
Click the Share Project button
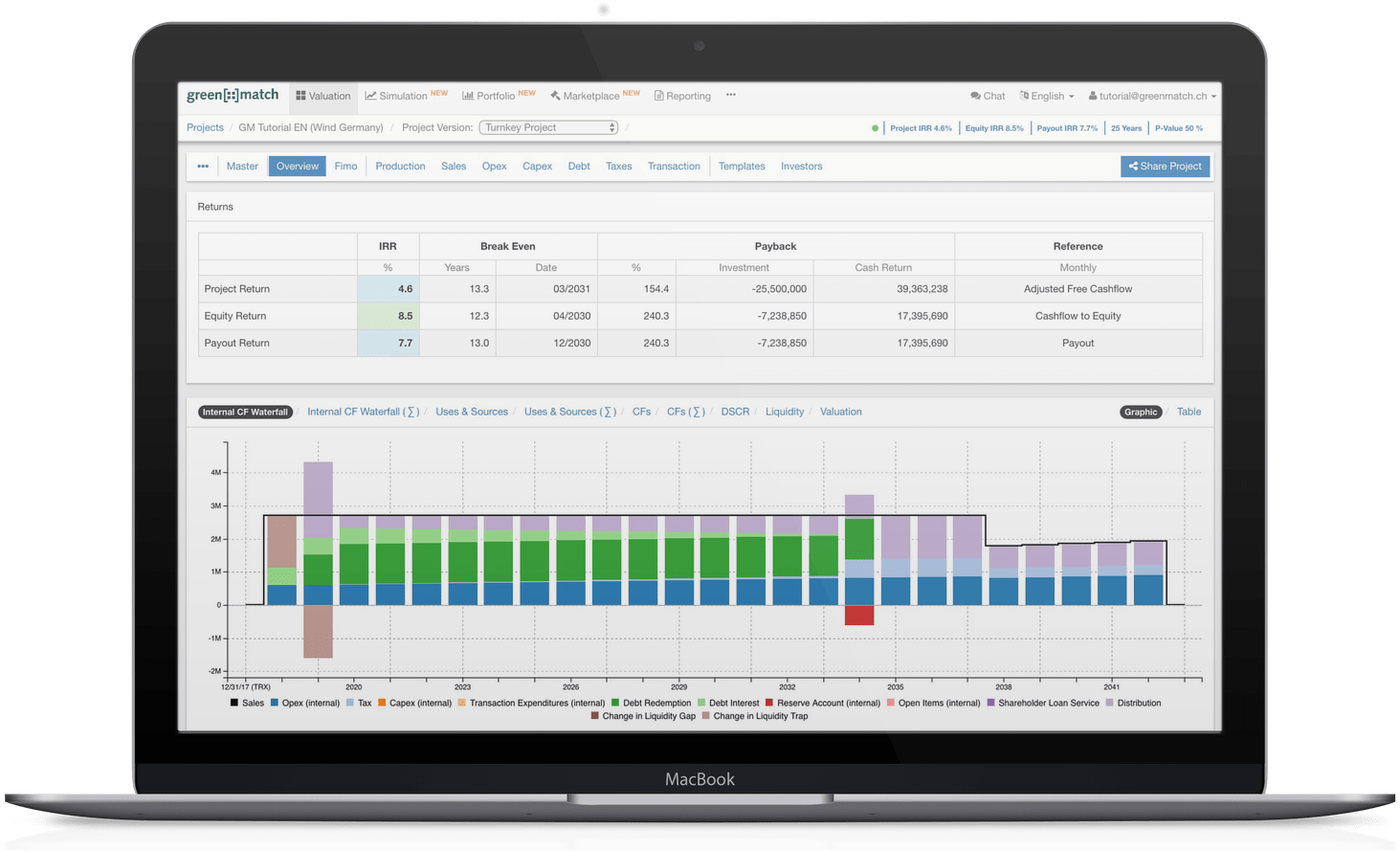click(1165, 167)
